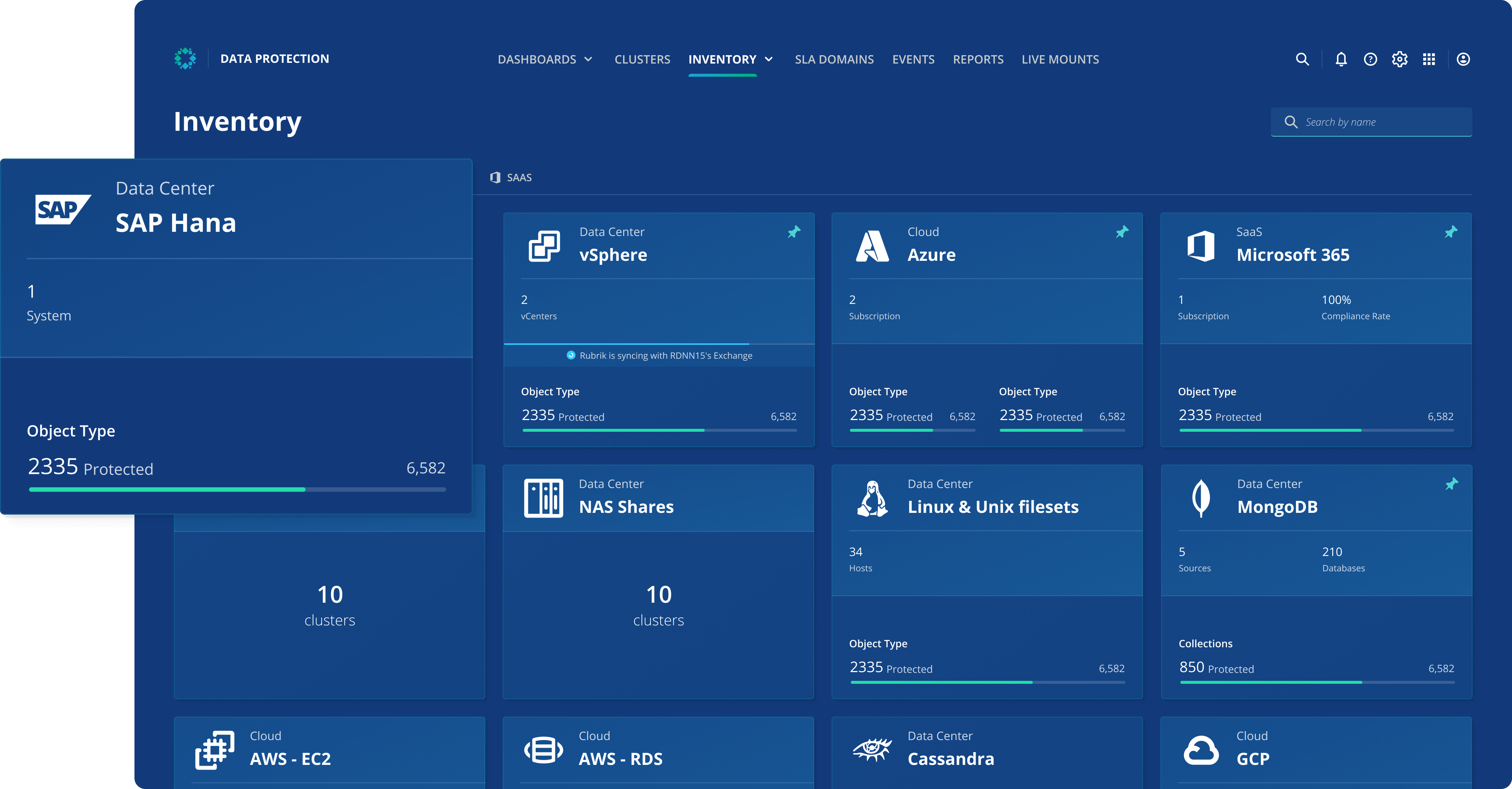
Task: Open NAS Shares card title
Action: tap(626, 507)
